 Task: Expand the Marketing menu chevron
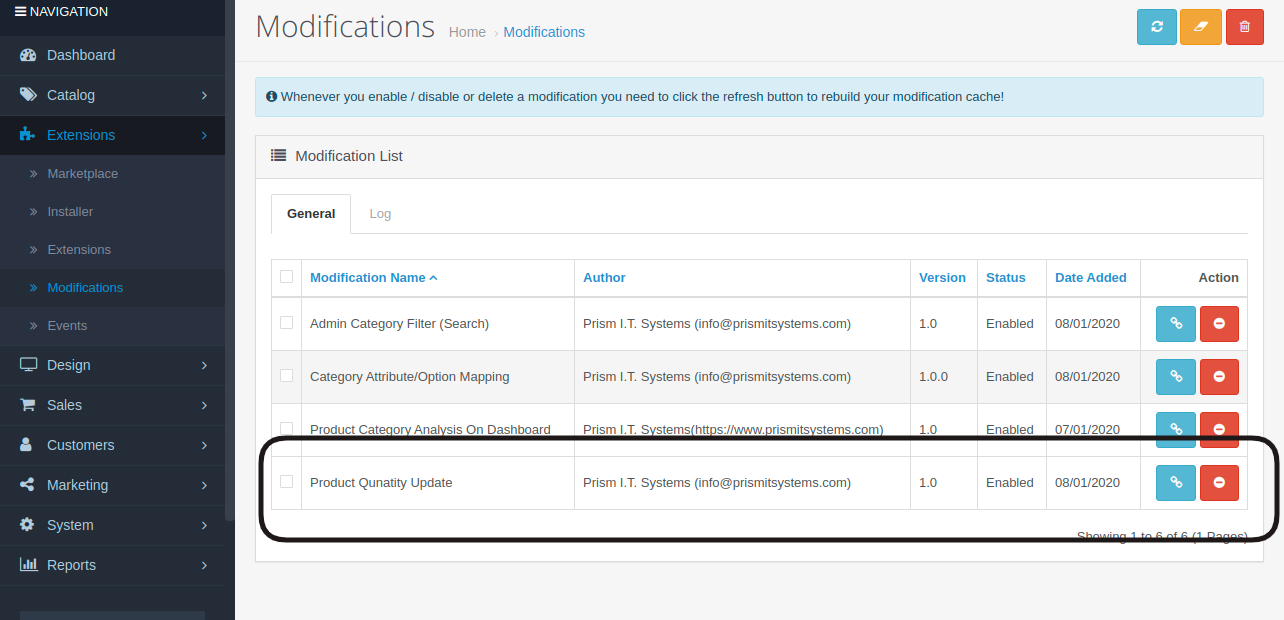(x=204, y=485)
